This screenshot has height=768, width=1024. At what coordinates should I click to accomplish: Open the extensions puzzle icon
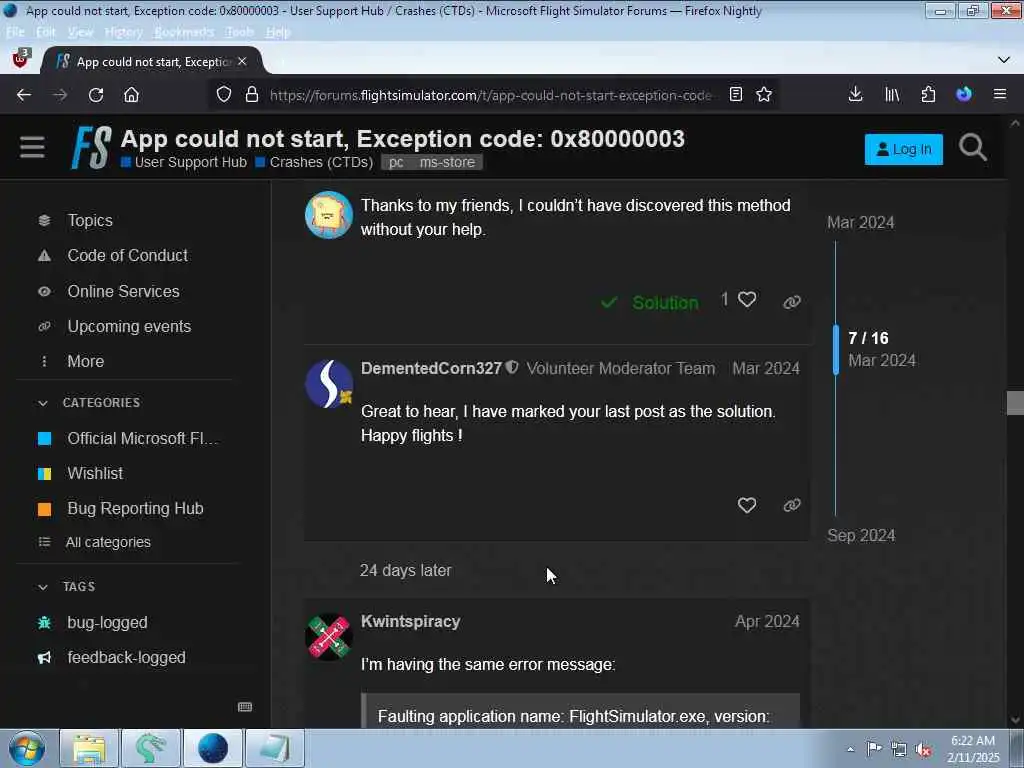(928, 95)
